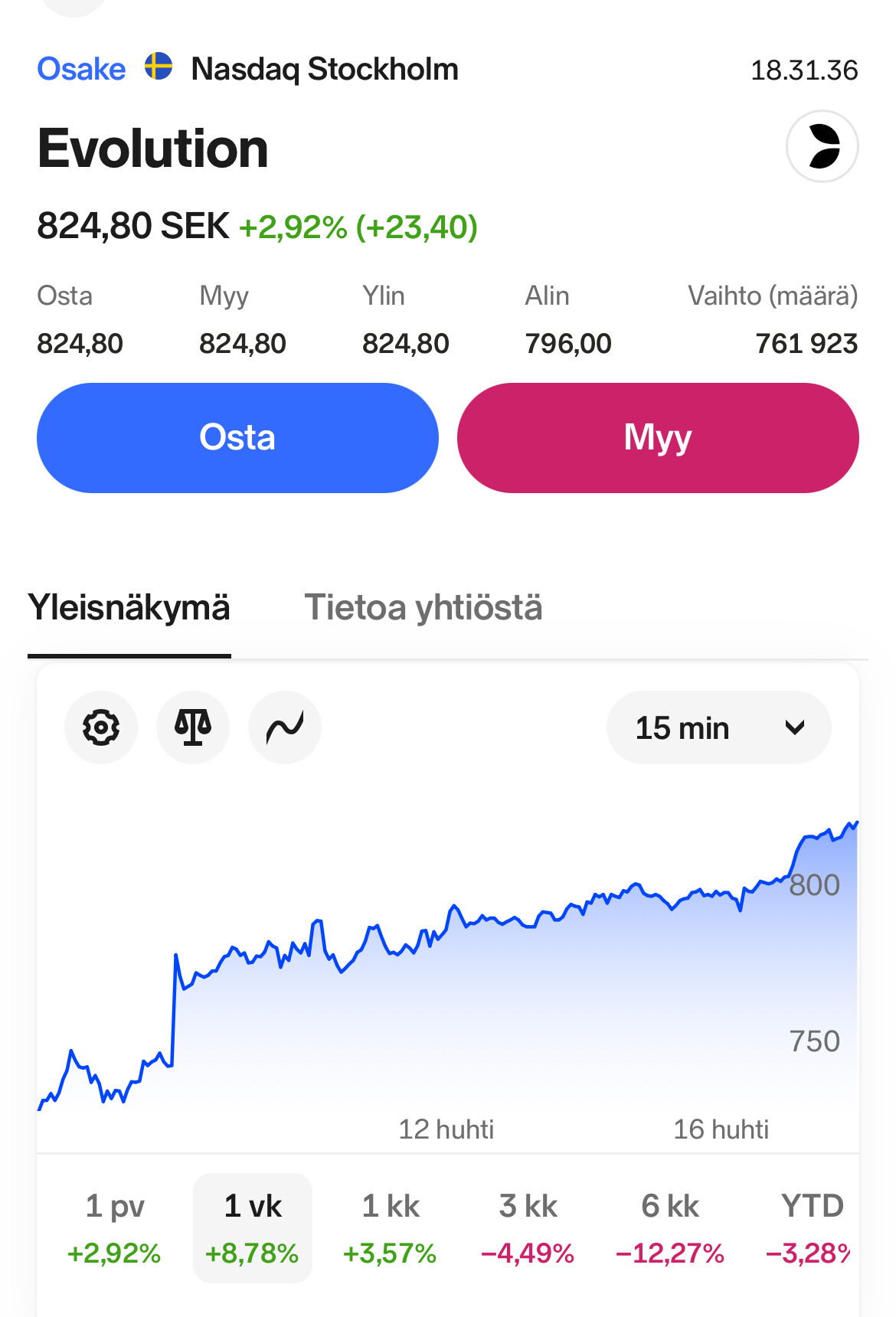
Task: Select the 1 vk time range
Action: 253,1228
